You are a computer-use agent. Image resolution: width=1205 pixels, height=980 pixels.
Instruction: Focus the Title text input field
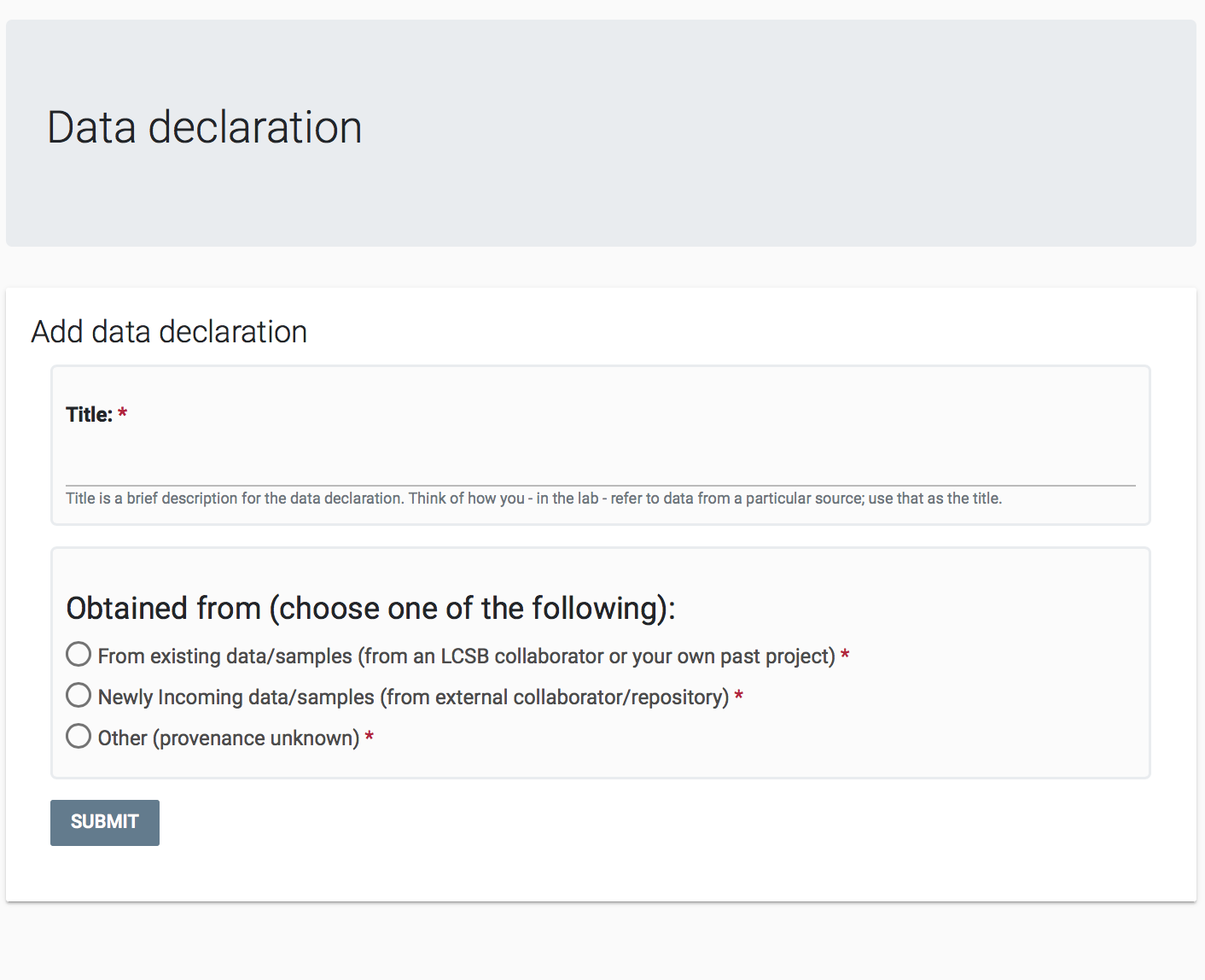point(600,465)
